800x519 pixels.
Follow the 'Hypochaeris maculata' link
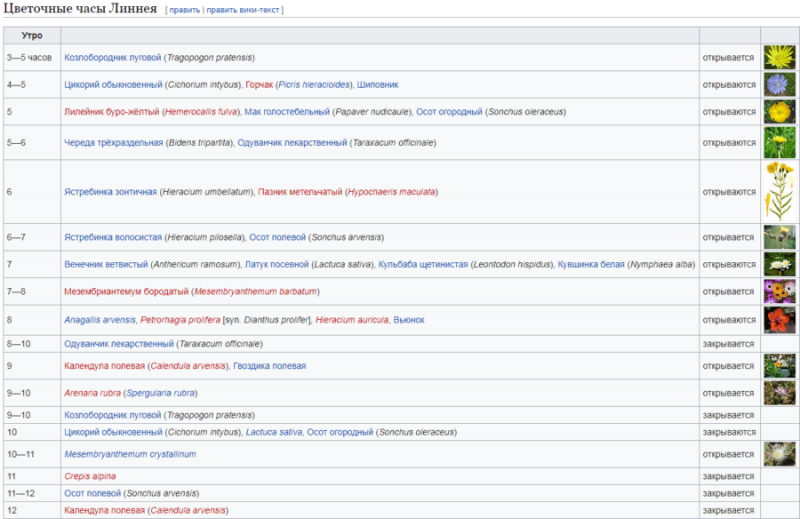click(x=391, y=192)
